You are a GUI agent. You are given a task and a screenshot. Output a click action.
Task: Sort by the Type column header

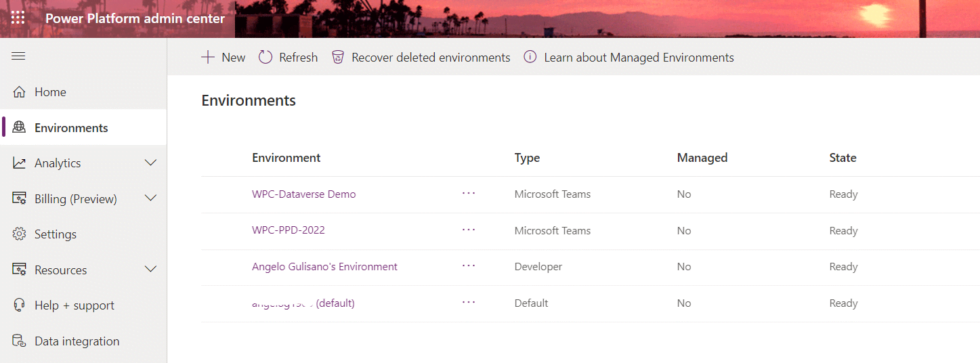pos(527,158)
